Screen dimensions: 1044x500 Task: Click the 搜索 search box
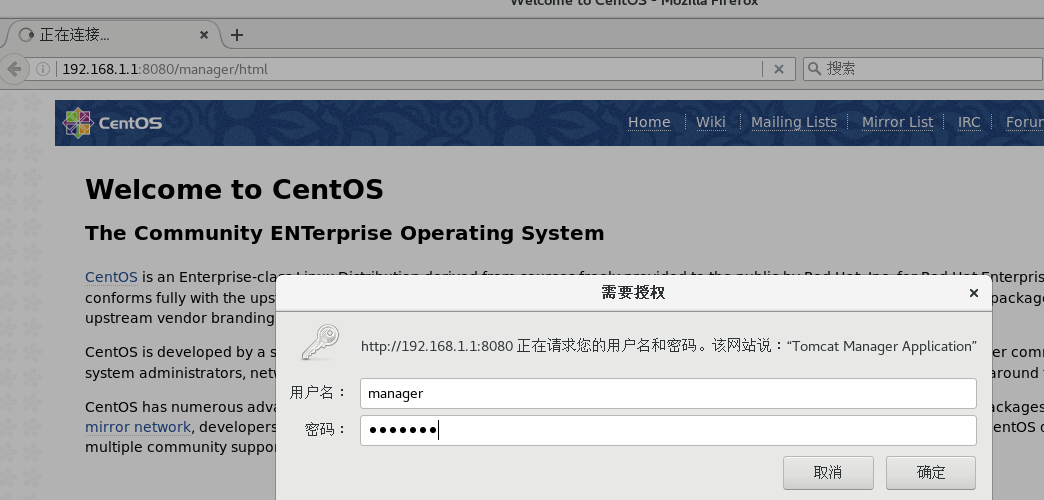pyautogui.click(x=923, y=69)
